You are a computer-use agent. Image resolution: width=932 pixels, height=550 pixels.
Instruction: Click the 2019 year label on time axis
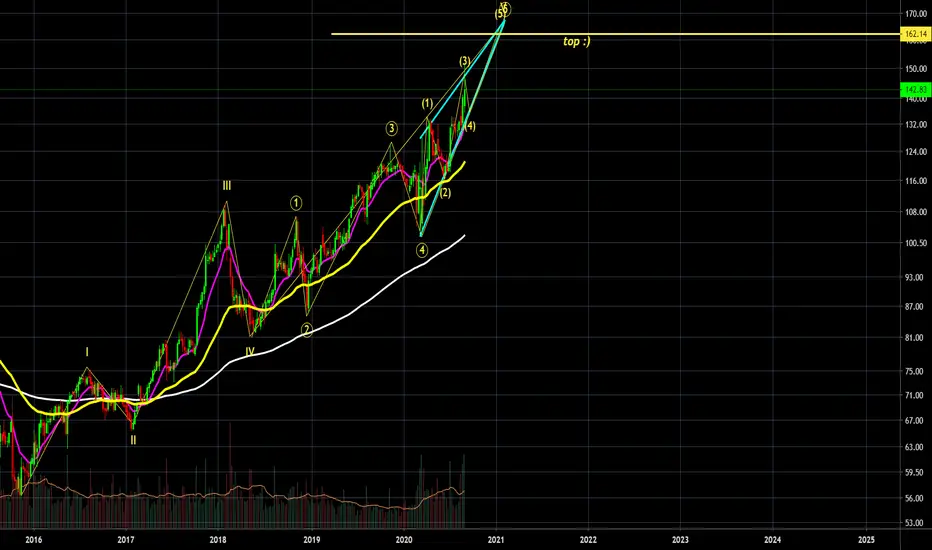pyautogui.click(x=311, y=540)
